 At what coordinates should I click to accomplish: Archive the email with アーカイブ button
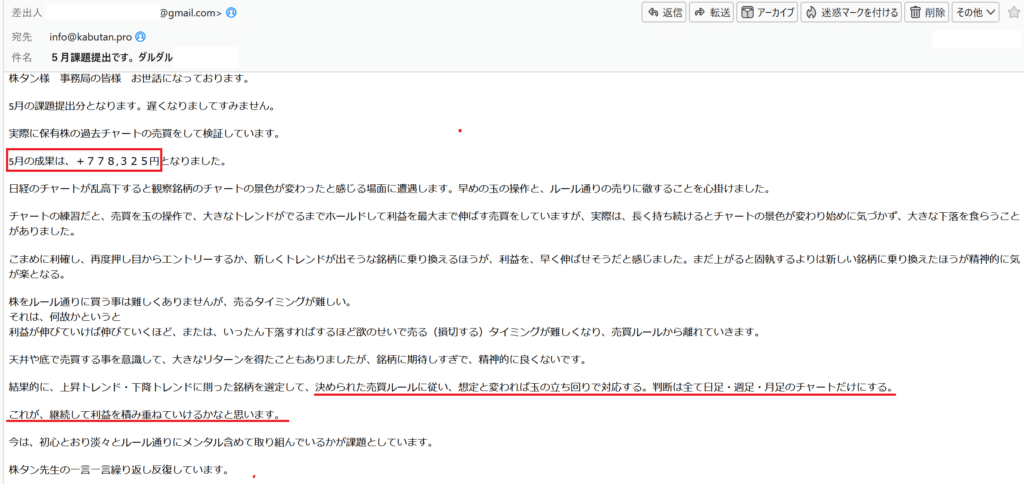tap(767, 12)
